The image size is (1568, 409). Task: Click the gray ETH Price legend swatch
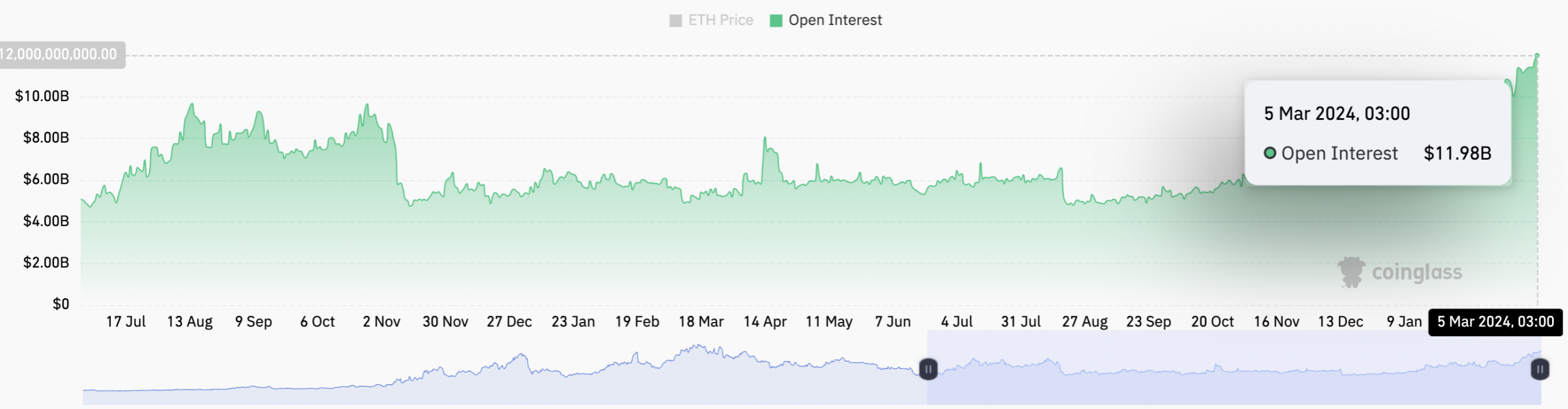point(676,21)
